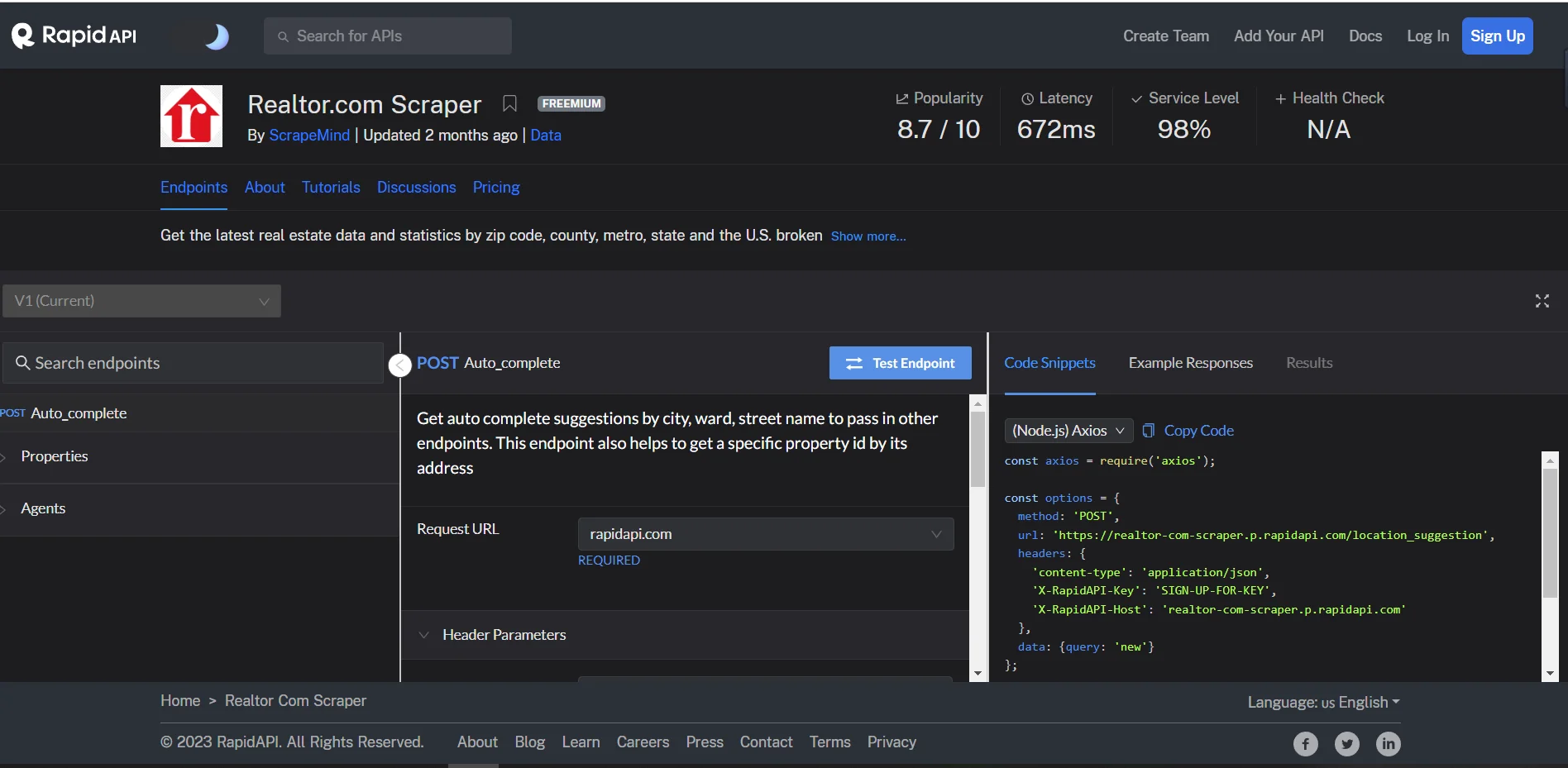Collapse the endpoints panel with the arrow
This screenshot has width=1568, height=768.
pos(399,365)
